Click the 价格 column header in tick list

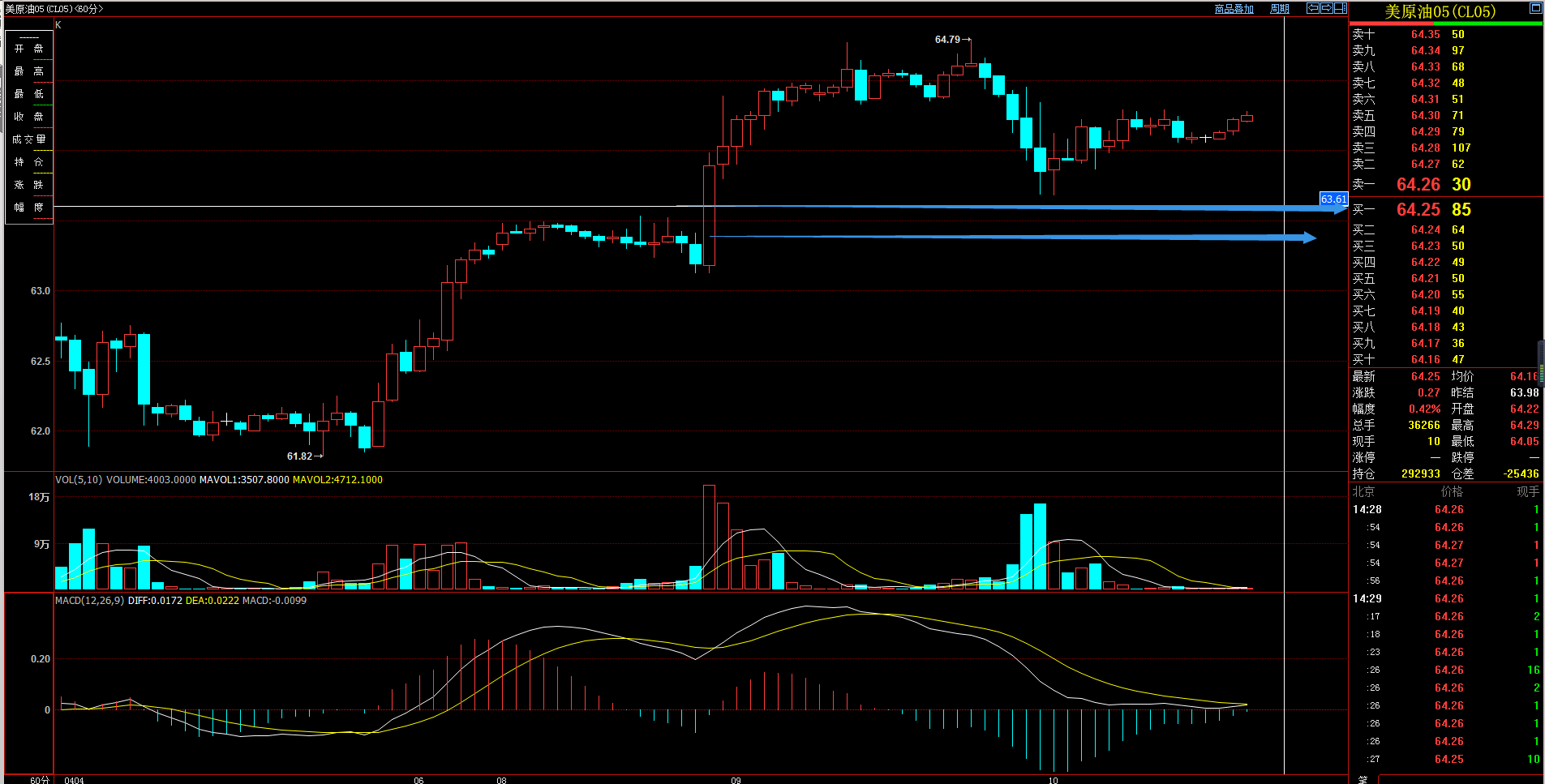[1452, 491]
